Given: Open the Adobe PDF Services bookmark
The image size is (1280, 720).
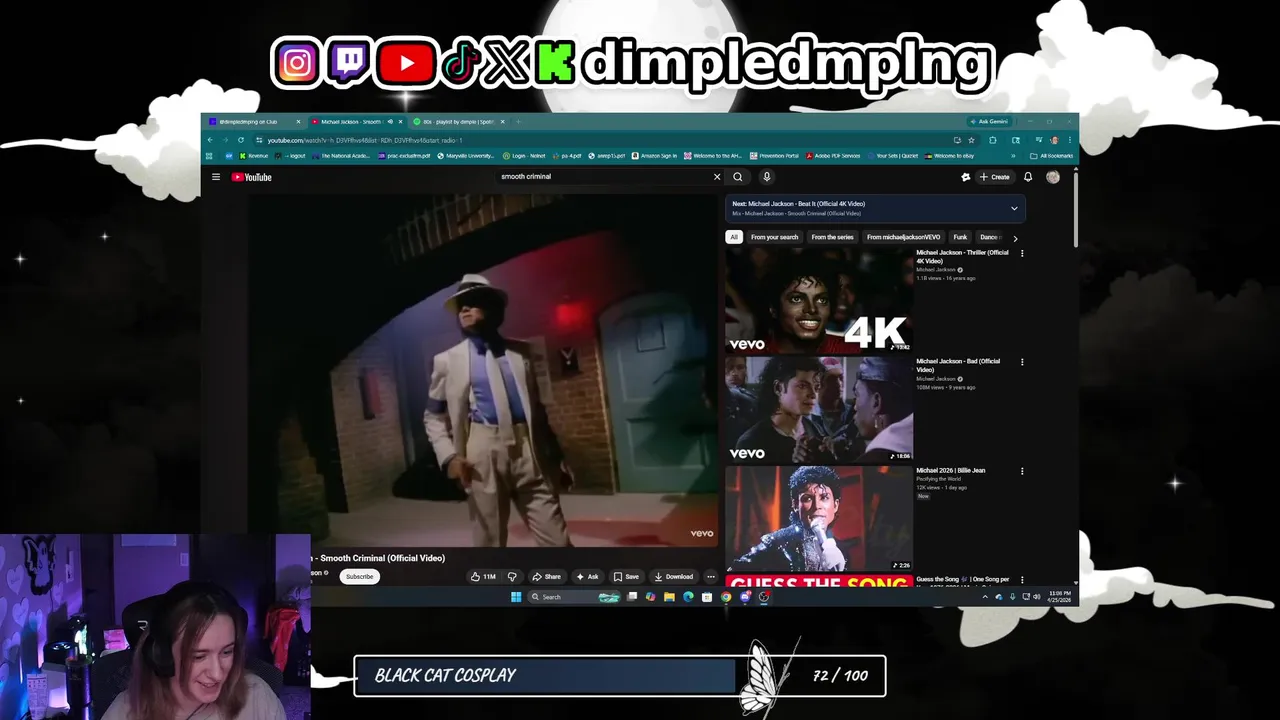Looking at the screenshot, I should (x=833, y=156).
